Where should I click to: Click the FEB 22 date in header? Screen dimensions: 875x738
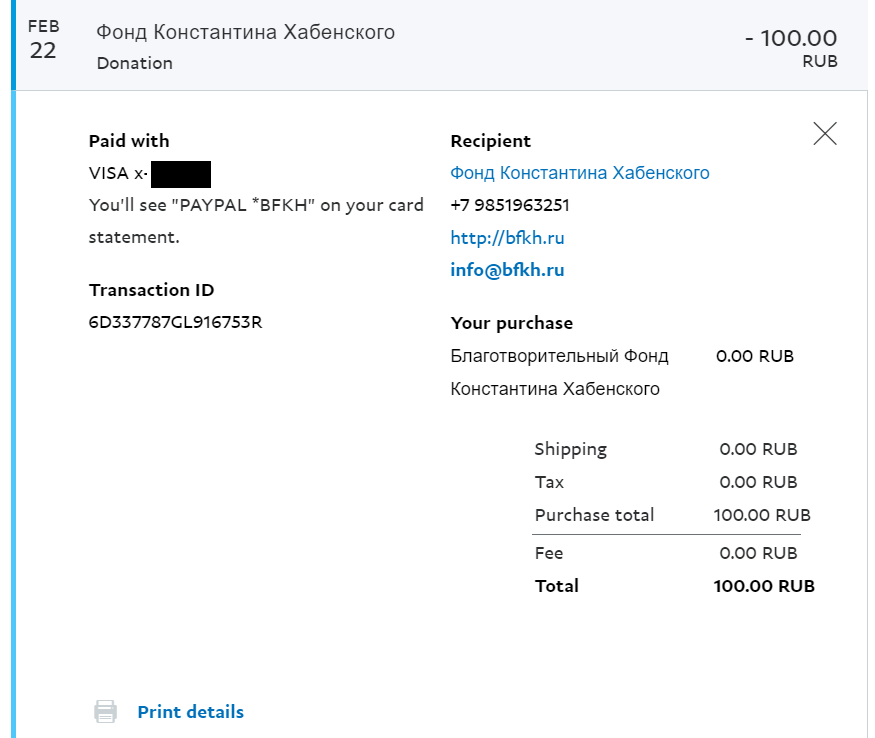43,40
